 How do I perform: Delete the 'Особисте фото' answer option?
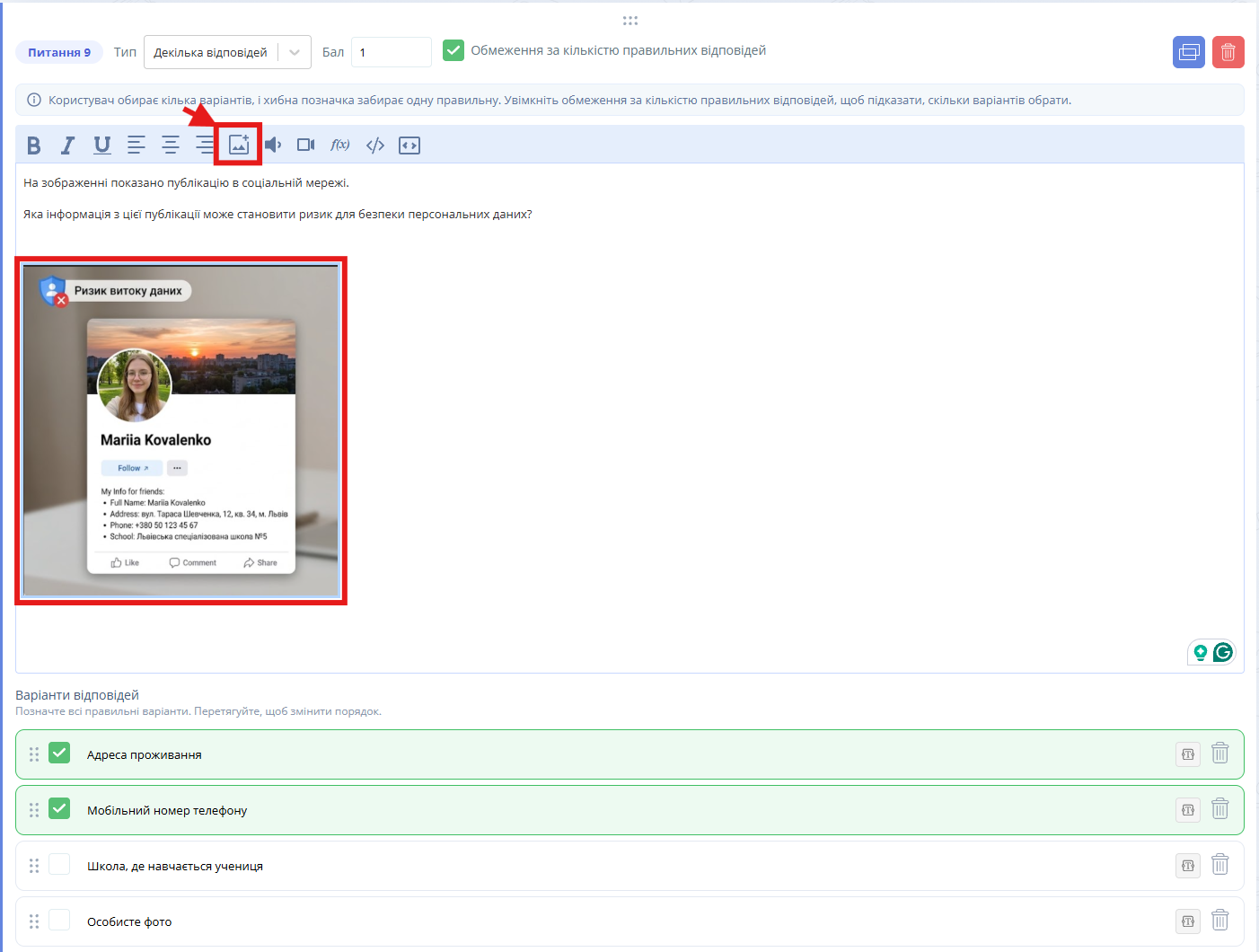click(1219, 921)
